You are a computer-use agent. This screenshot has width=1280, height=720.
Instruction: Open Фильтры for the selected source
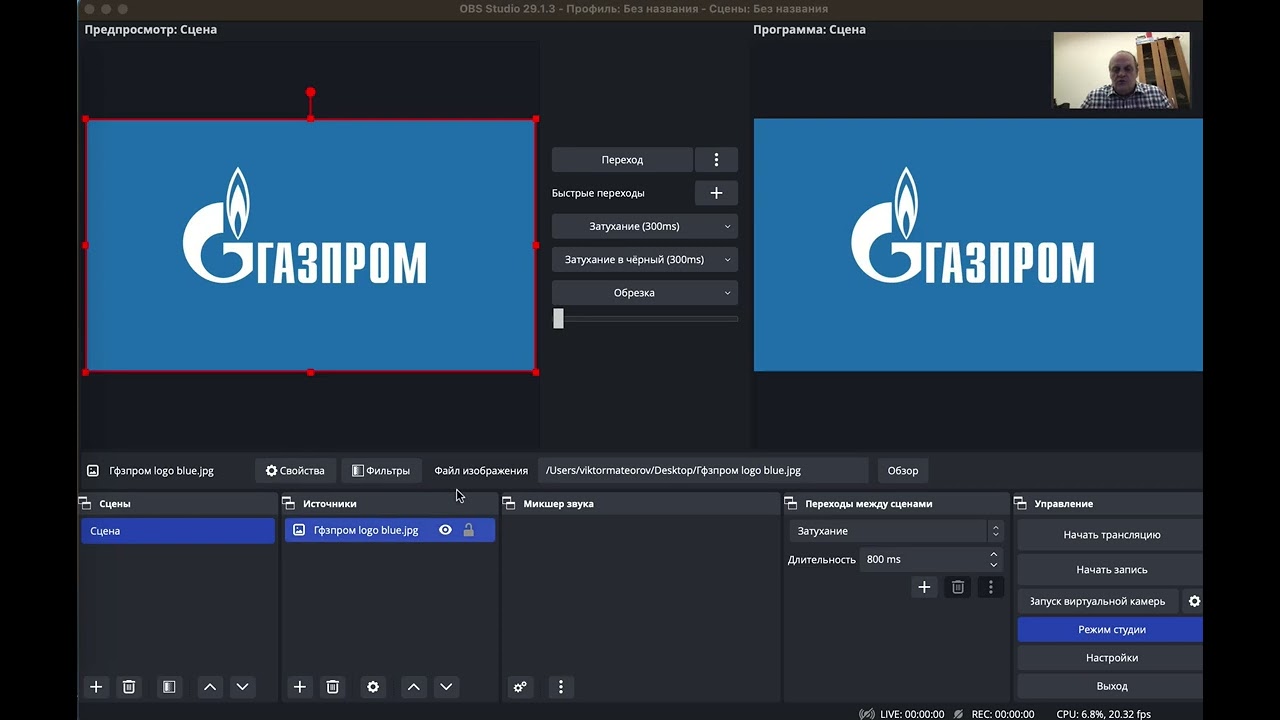(381, 471)
